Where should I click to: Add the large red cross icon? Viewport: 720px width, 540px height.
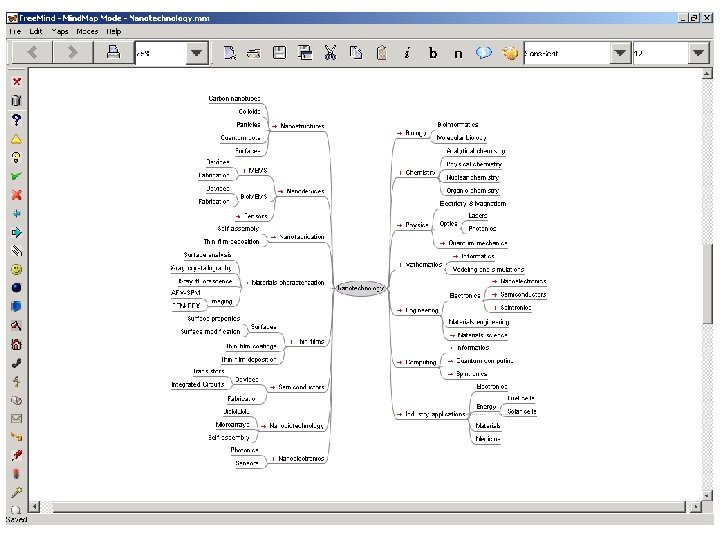pos(17,195)
